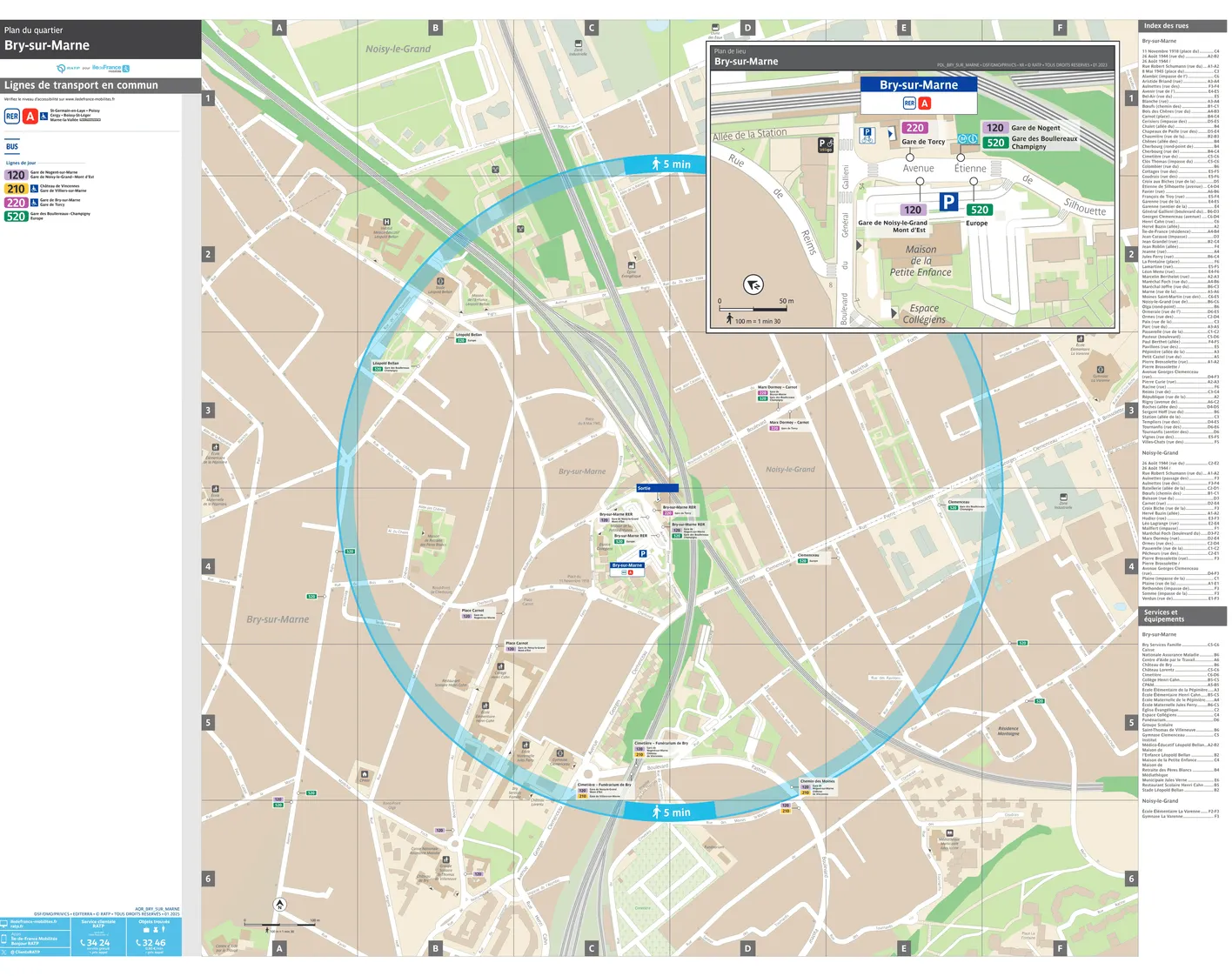Click the 50 m scale bar in inset
Screen dimensions: 1232x976
[x=753, y=305]
